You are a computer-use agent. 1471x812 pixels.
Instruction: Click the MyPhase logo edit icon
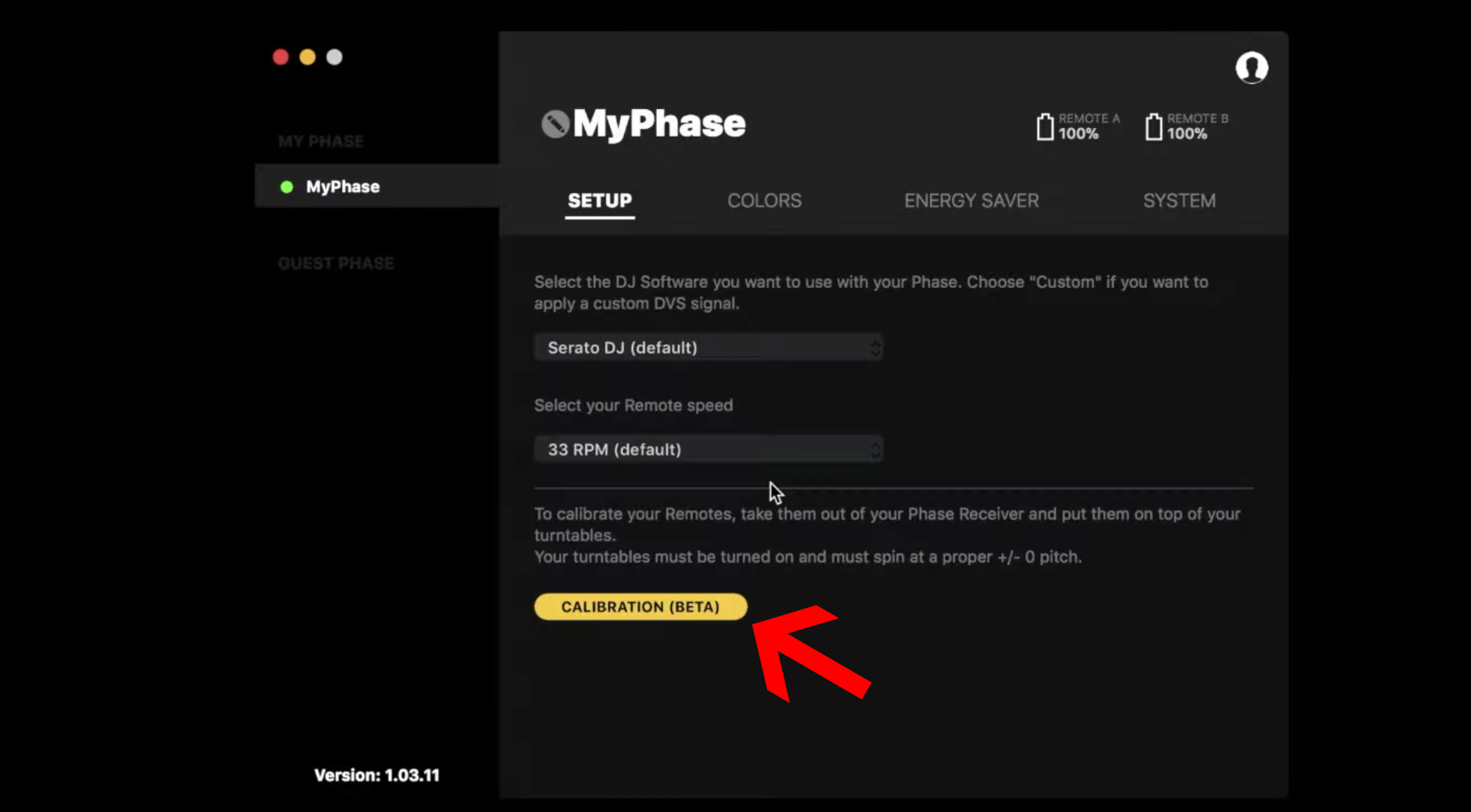coord(555,124)
